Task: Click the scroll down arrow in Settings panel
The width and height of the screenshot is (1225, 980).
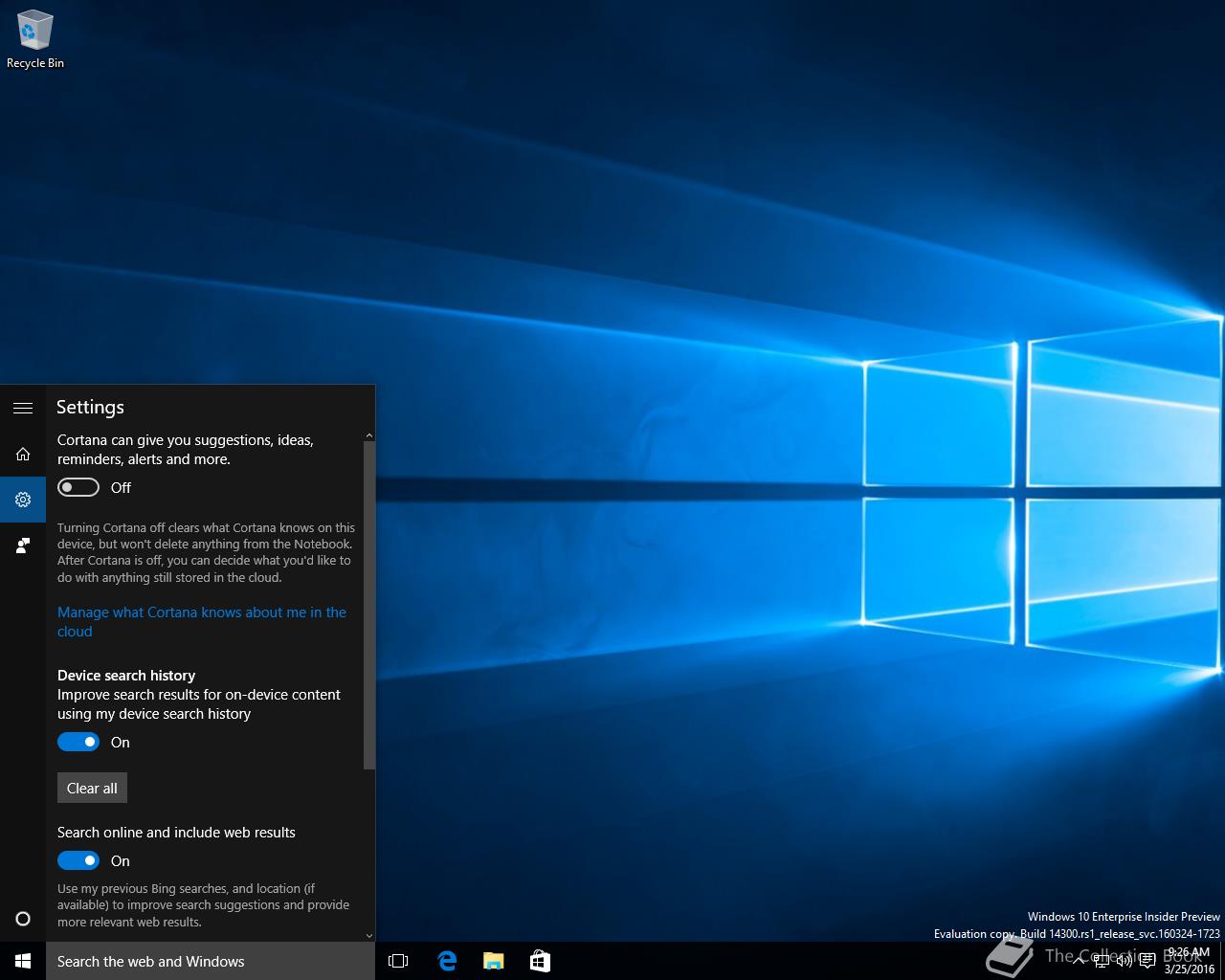Action: (369, 935)
